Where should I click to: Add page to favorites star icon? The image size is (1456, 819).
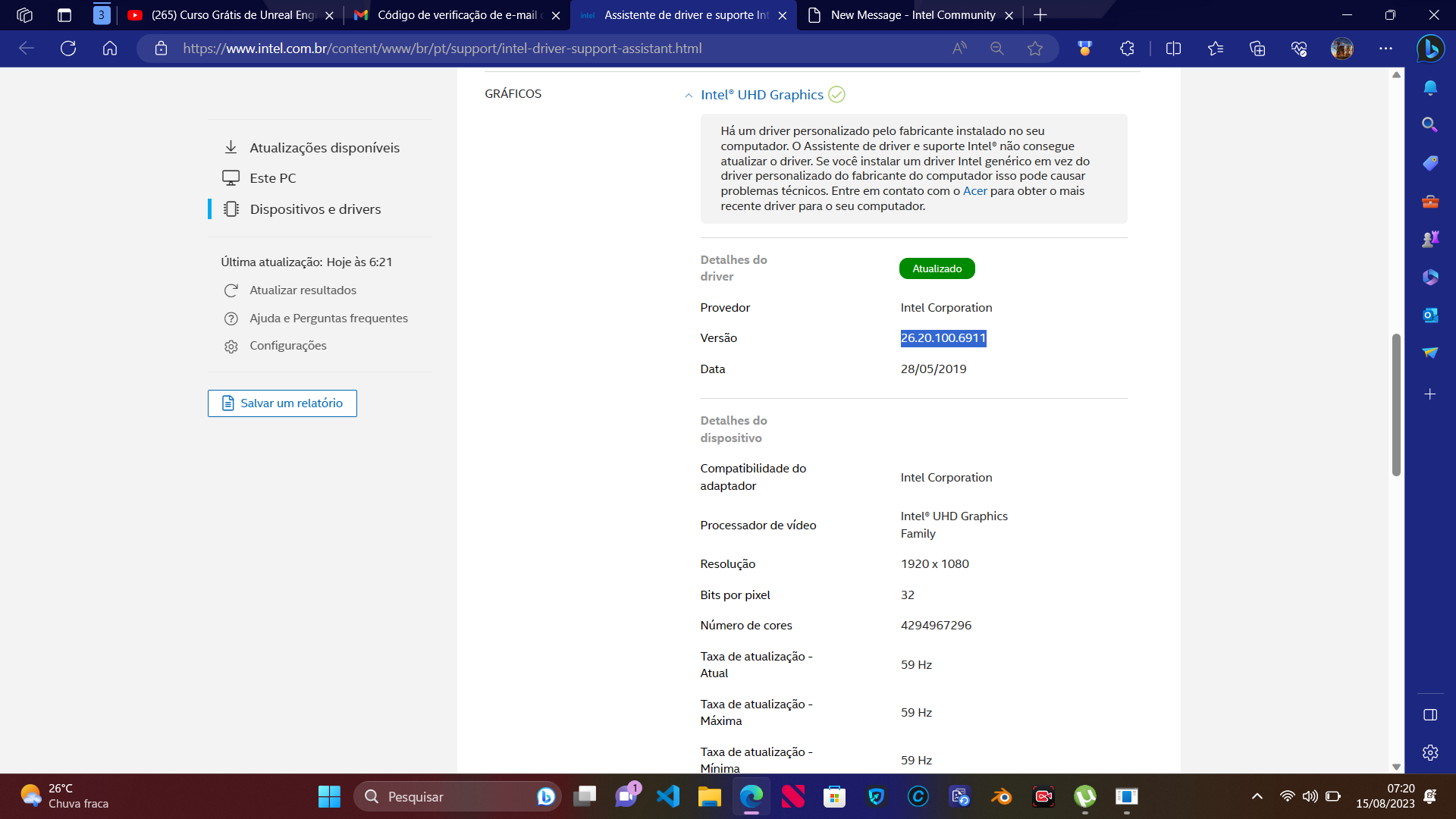(1035, 49)
